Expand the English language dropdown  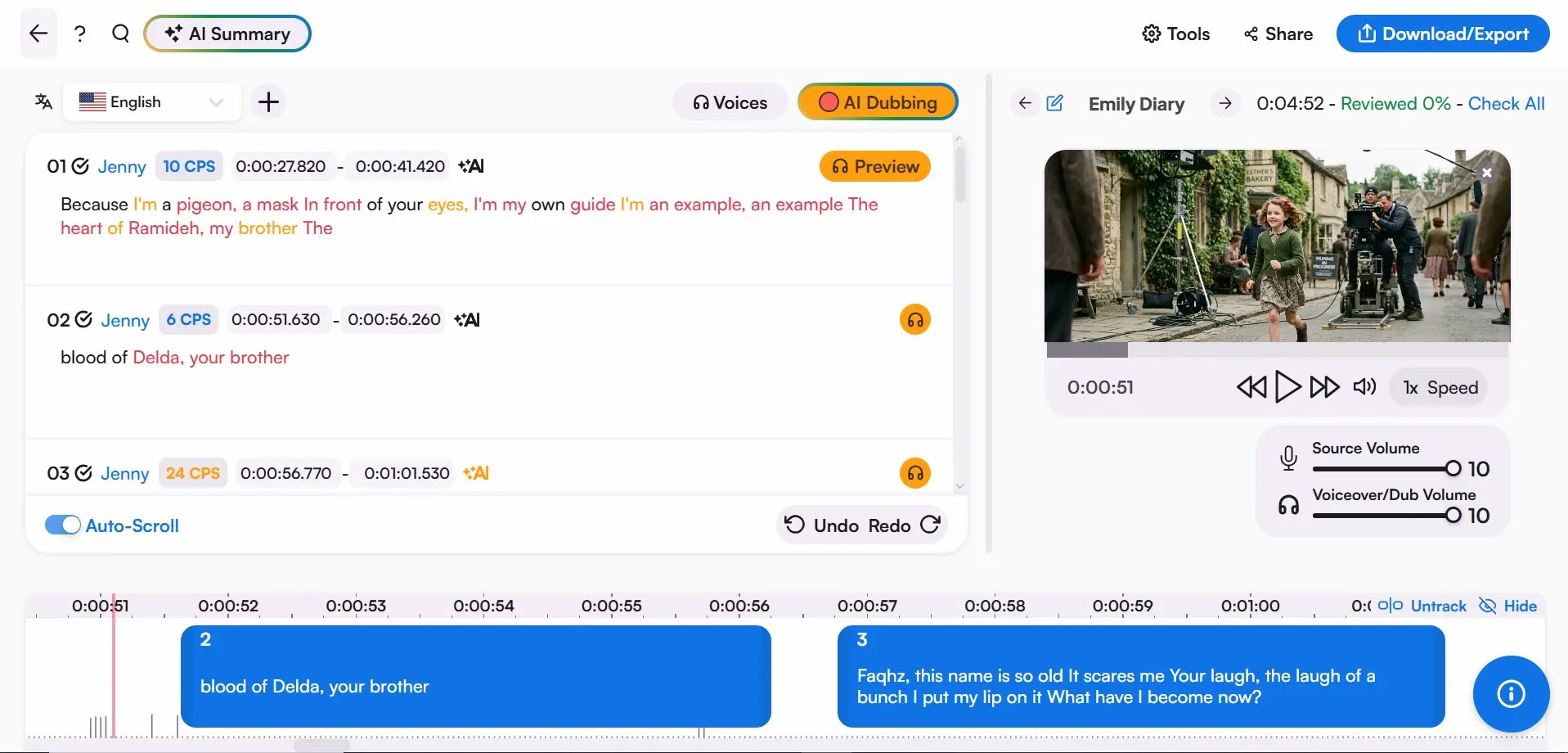(152, 102)
